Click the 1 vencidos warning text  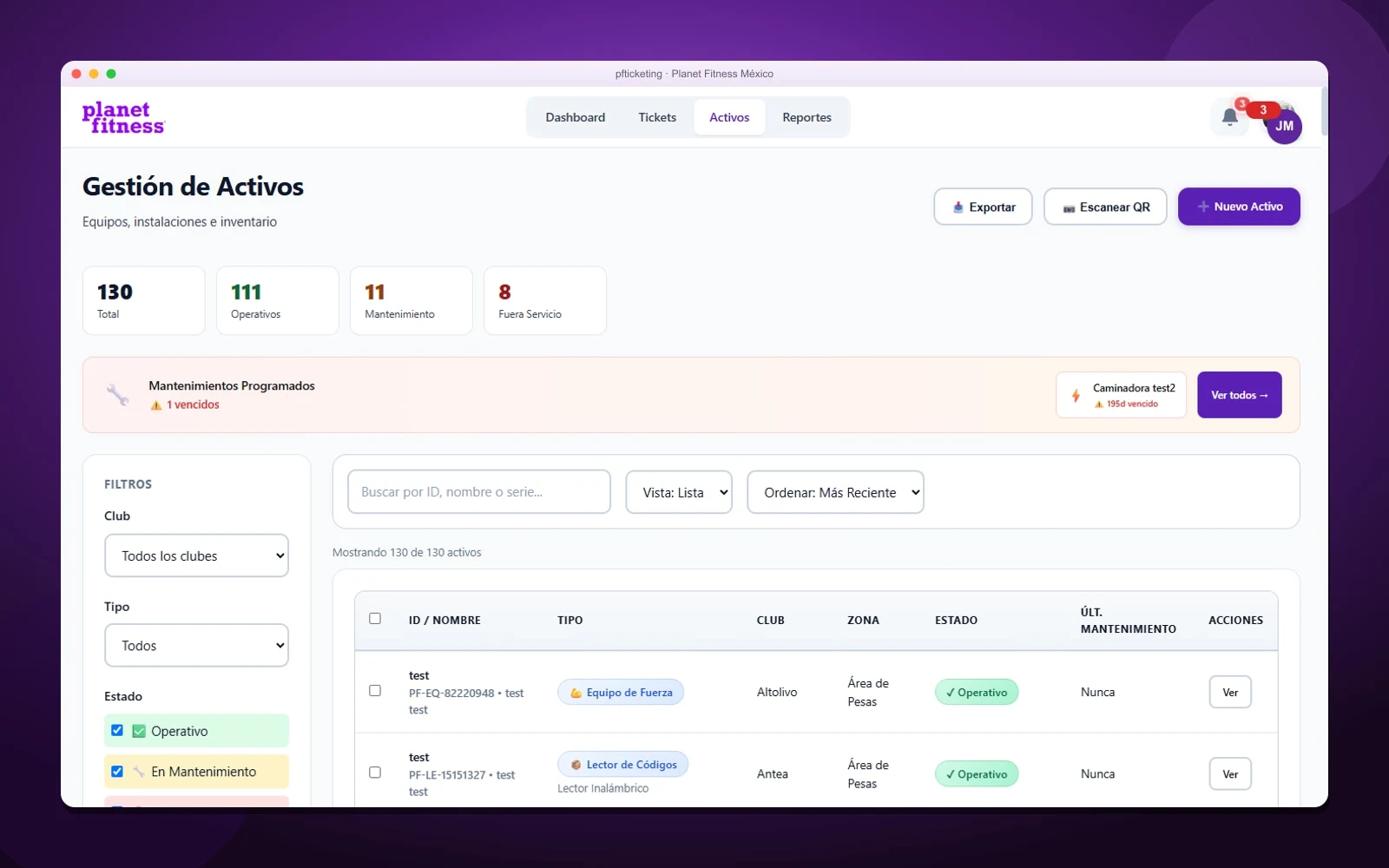193,404
